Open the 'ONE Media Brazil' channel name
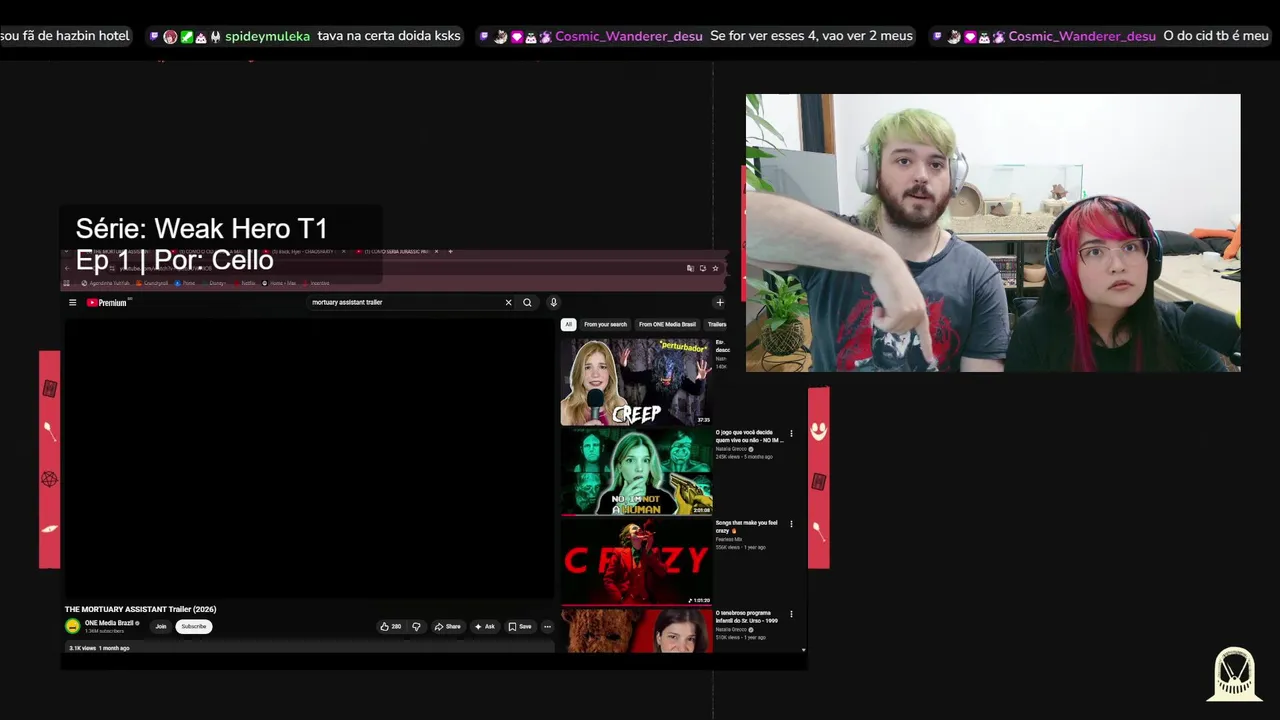This screenshot has width=1280, height=720. pos(110,623)
